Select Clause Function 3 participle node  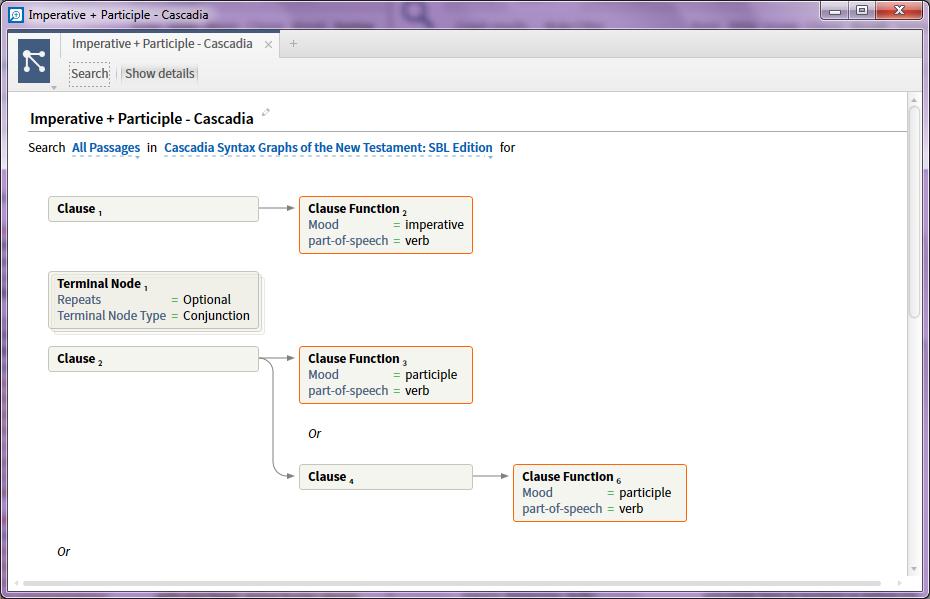pyautogui.click(x=385, y=375)
